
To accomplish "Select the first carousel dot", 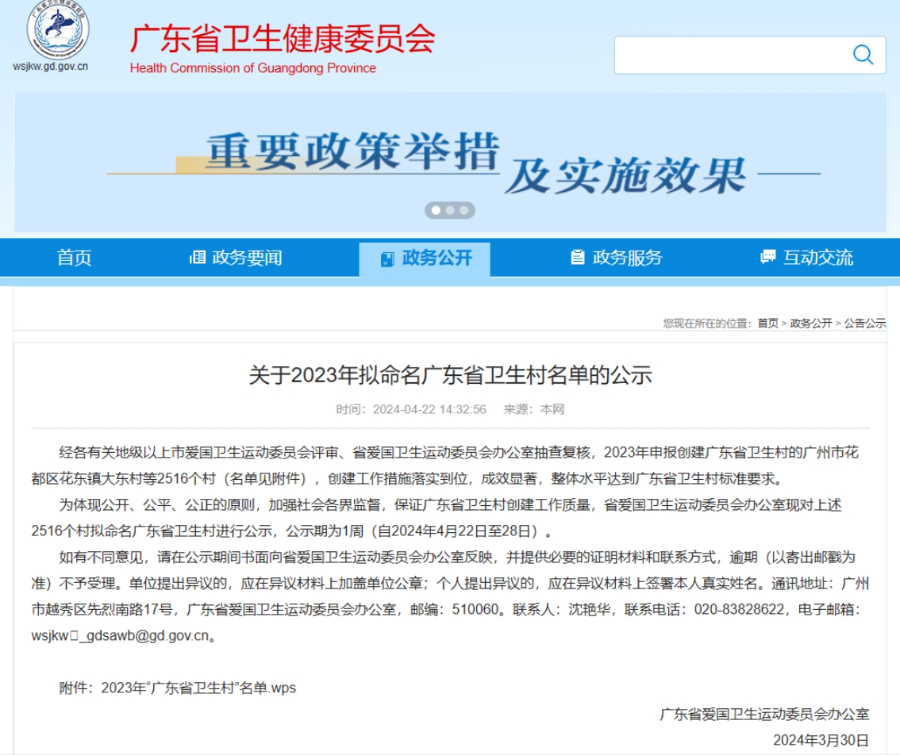I will pos(436,210).
